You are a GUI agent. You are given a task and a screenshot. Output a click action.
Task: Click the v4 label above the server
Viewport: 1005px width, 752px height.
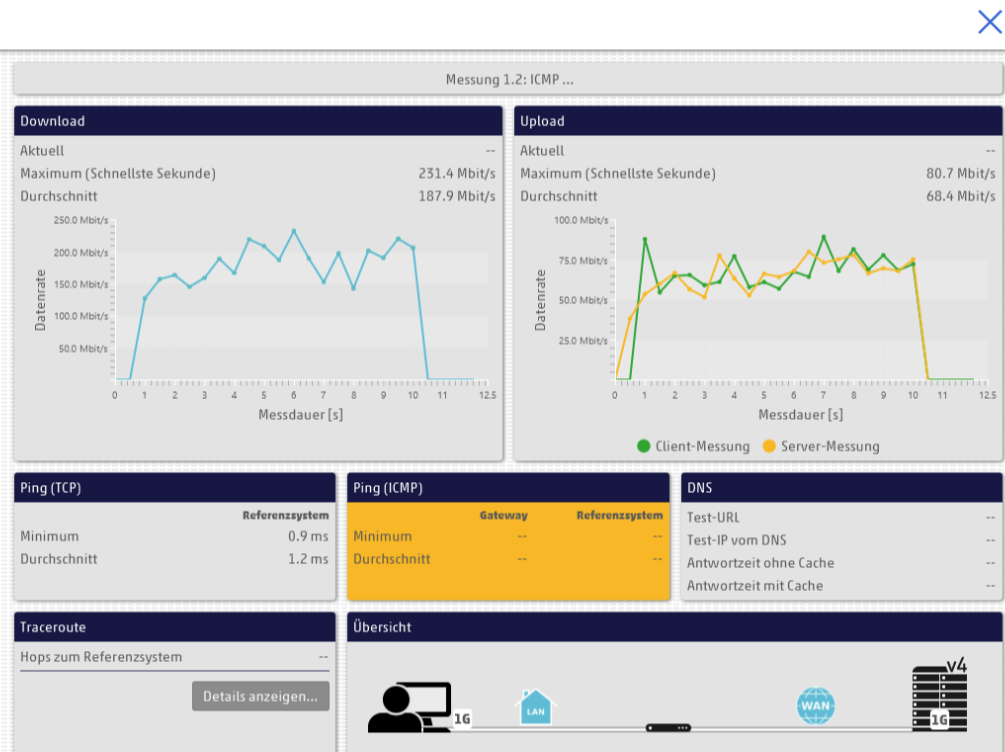pos(957,664)
